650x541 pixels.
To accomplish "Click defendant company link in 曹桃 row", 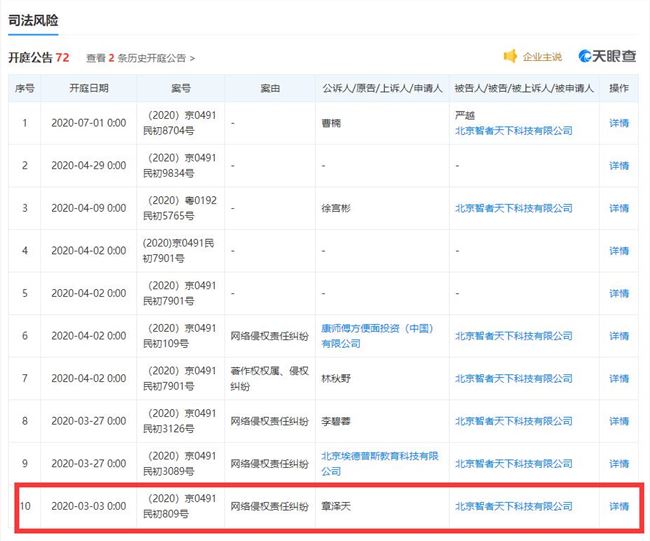I will pos(513,130).
